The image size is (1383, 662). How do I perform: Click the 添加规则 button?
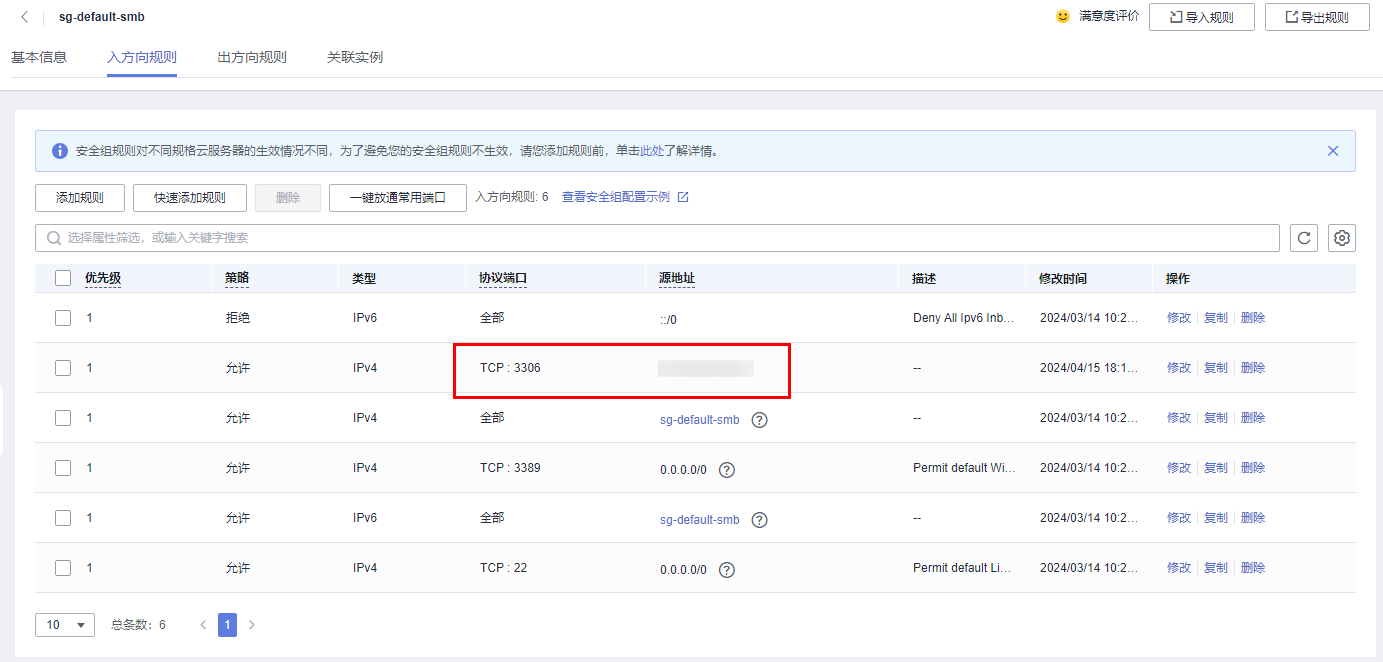[x=80, y=198]
